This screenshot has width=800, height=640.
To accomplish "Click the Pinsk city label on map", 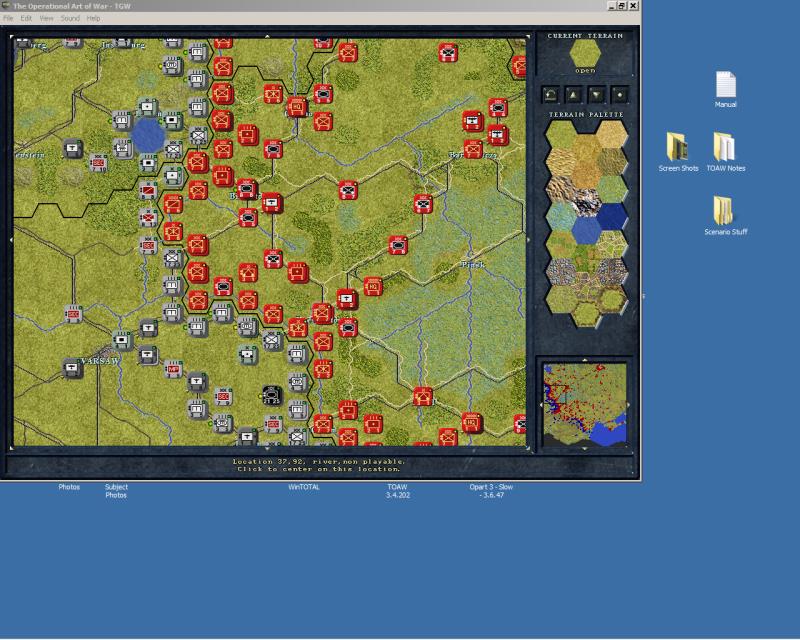I will click(473, 264).
